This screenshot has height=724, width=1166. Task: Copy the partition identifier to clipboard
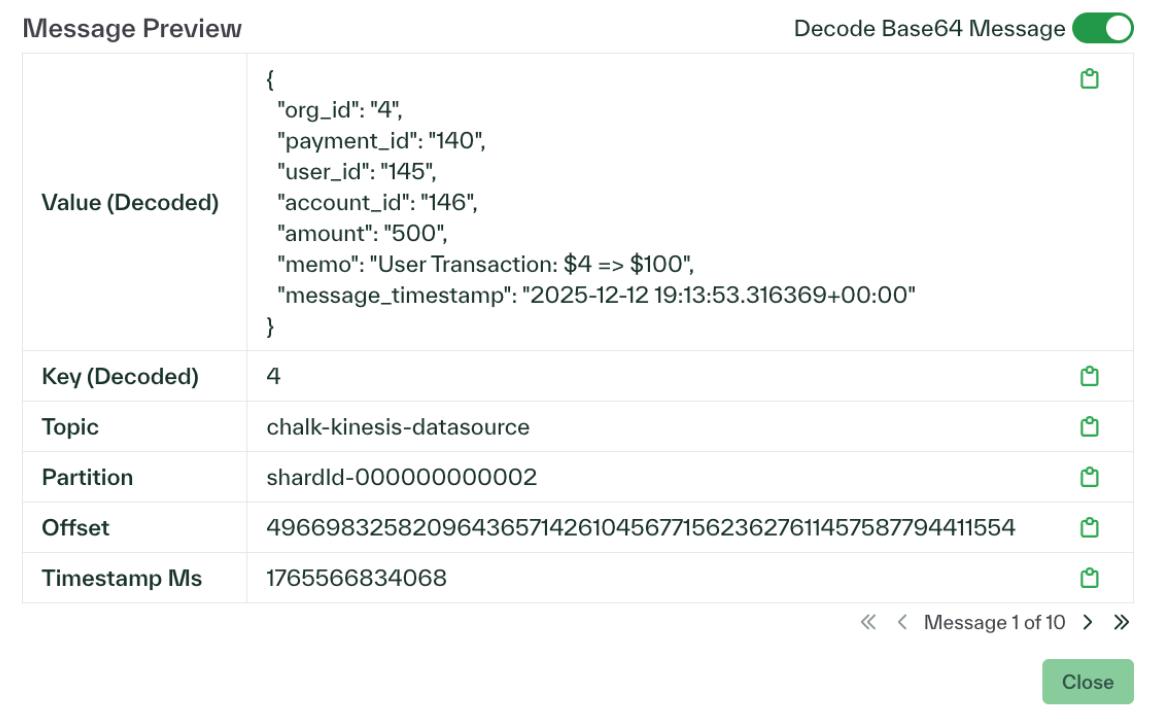(x=1089, y=477)
